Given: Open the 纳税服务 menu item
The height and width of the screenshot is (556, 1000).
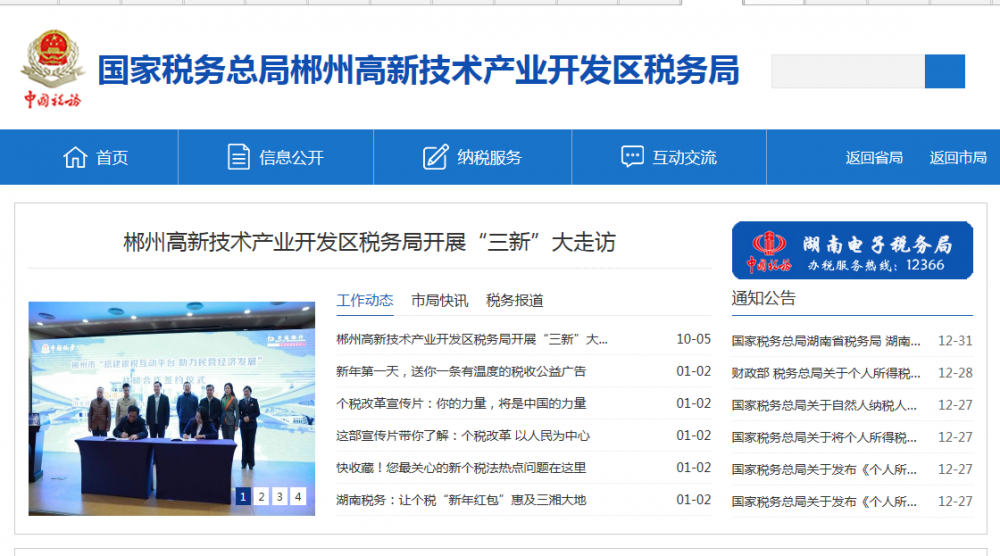Looking at the screenshot, I should (x=489, y=157).
